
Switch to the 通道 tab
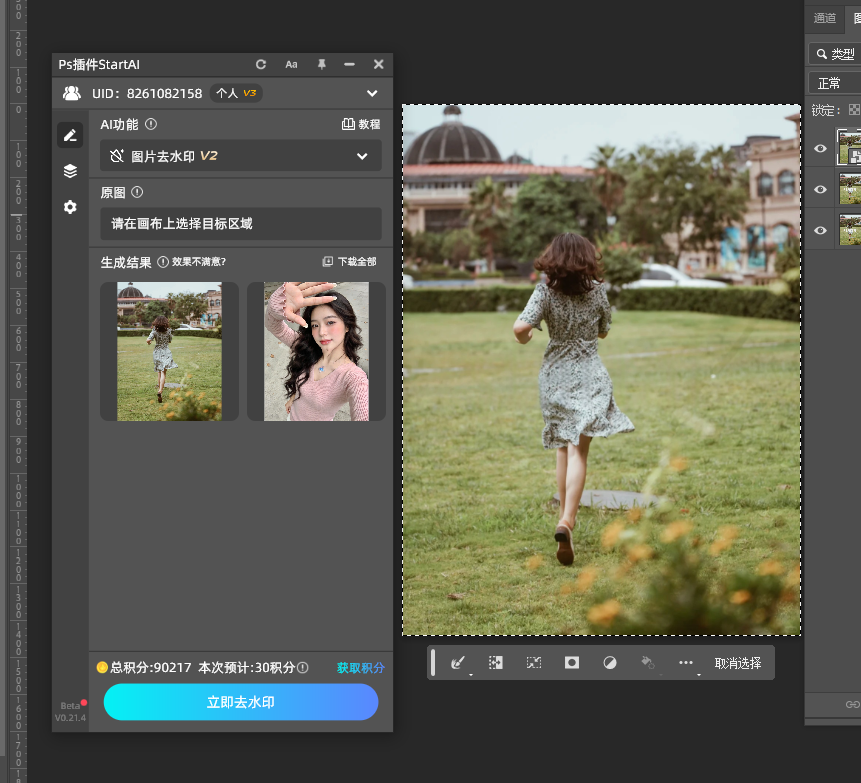coord(824,18)
